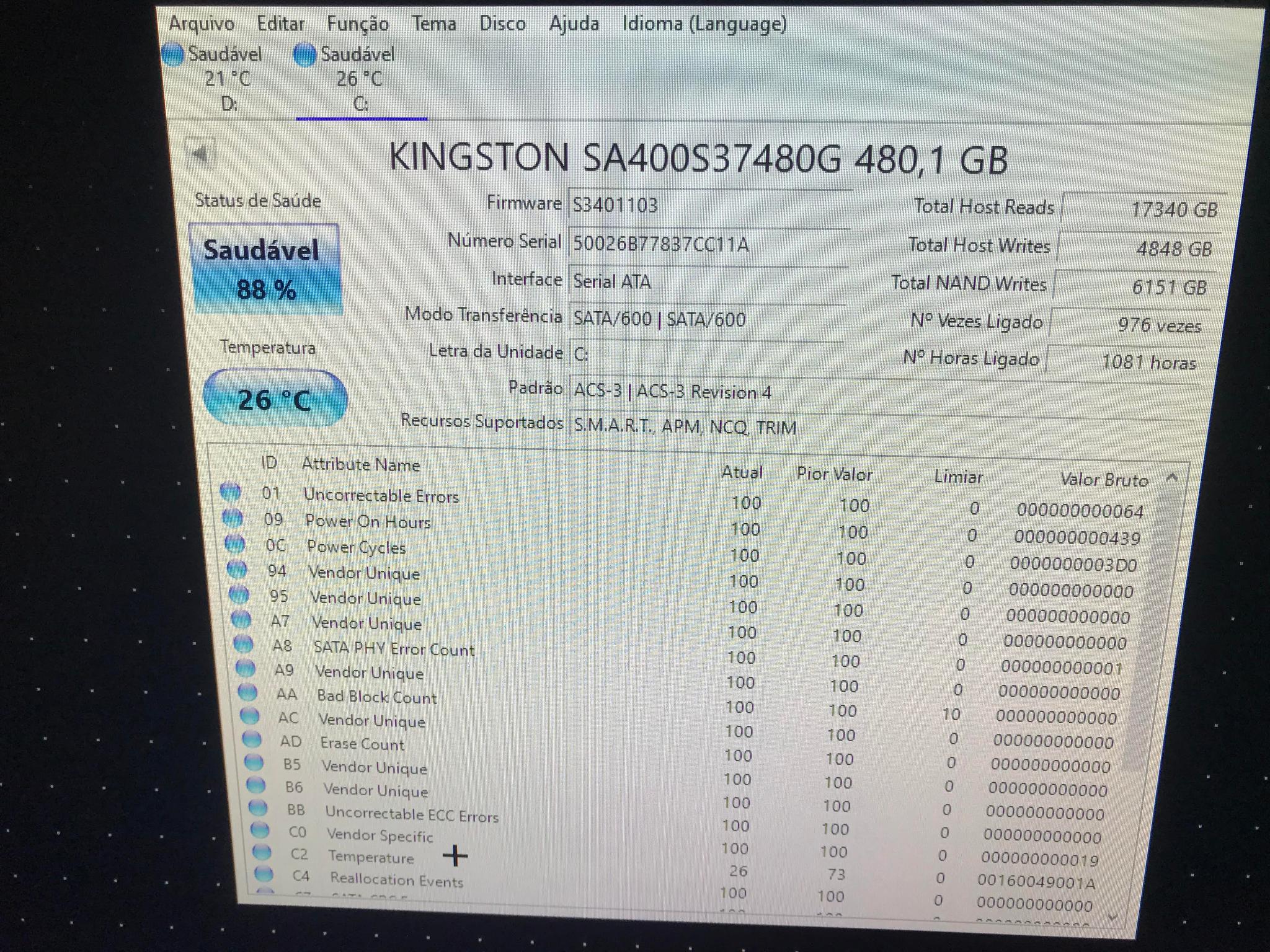Image resolution: width=1270 pixels, height=952 pixels.
Task: Click the transfer mode field SATA/600 | SATA/600
Action: pos(706,319)
